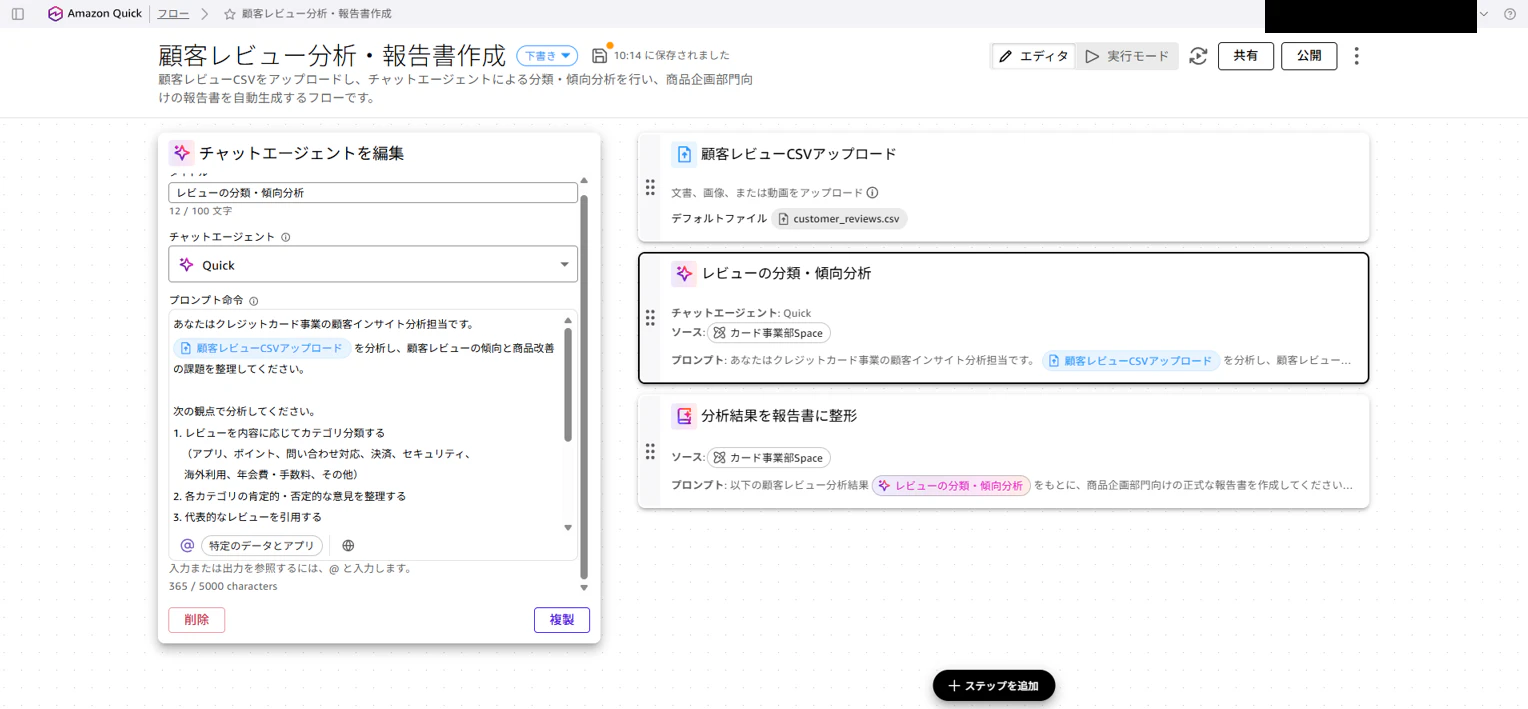Click the prompt box scroll-down arrow
Image resolution: width=1528 pixels, height=709 pixels.
tap(568, 527)
